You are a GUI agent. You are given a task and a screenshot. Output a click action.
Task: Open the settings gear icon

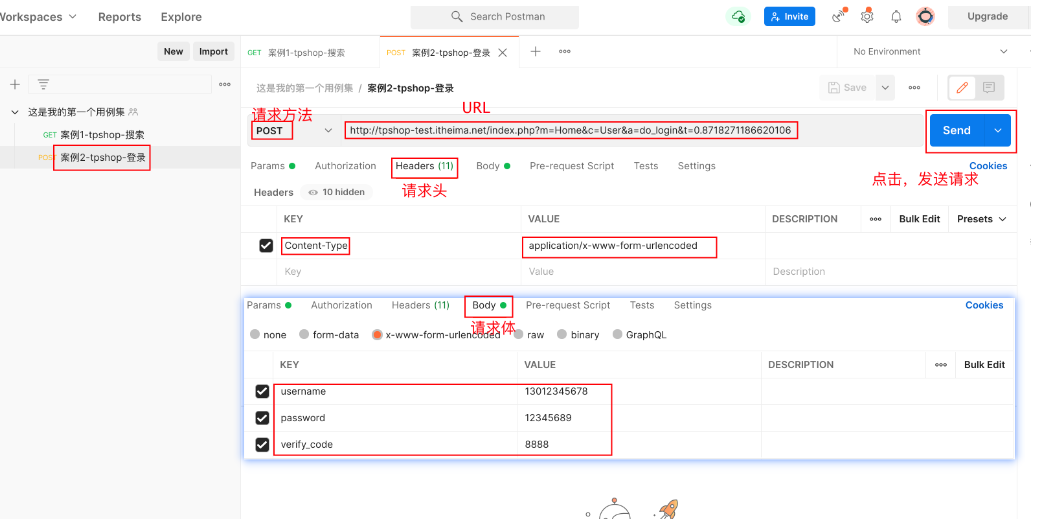coord(867,17)
